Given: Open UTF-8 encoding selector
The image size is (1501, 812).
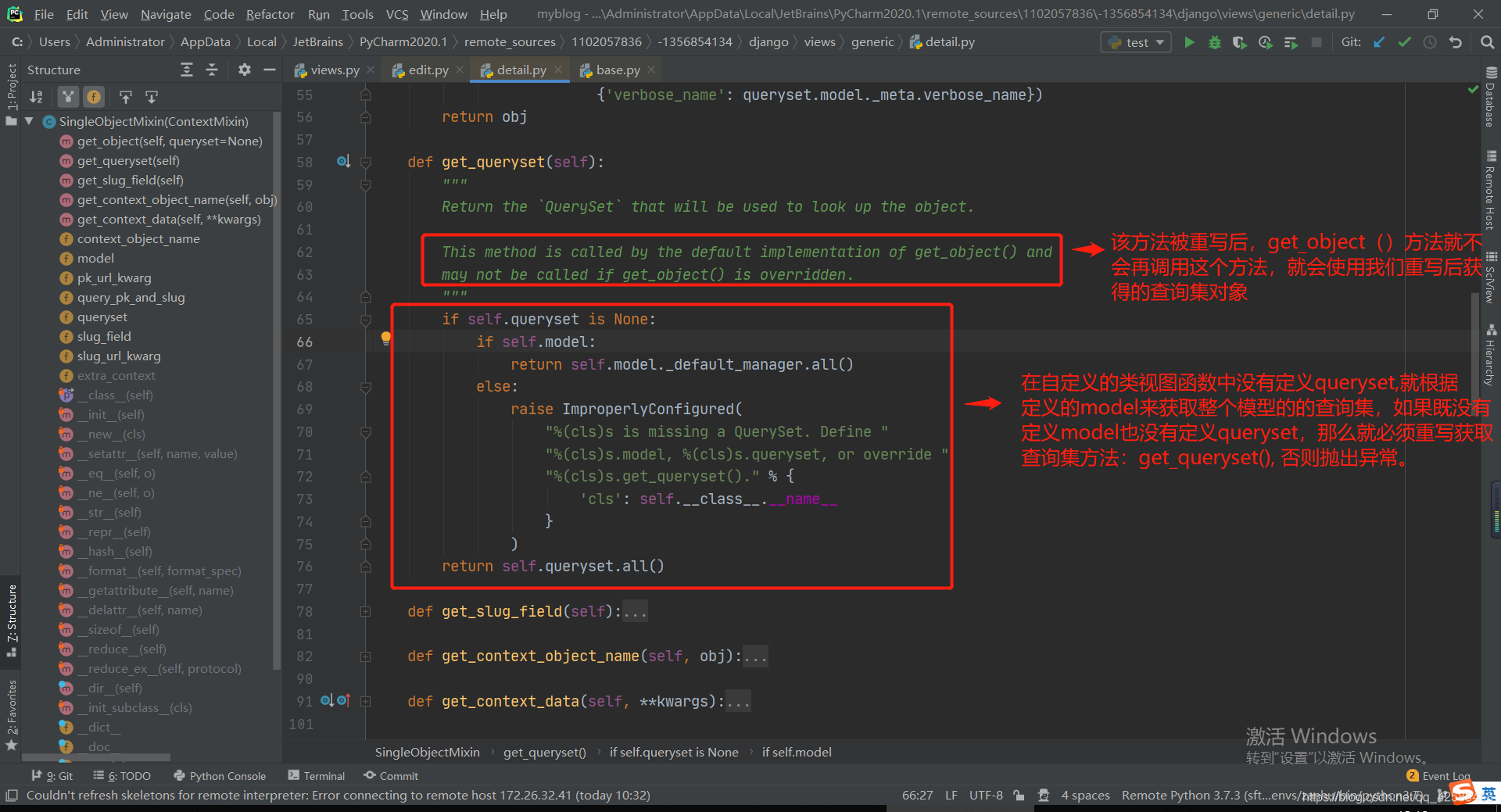Looking at the screenshot, I should [x=986, y=795].
